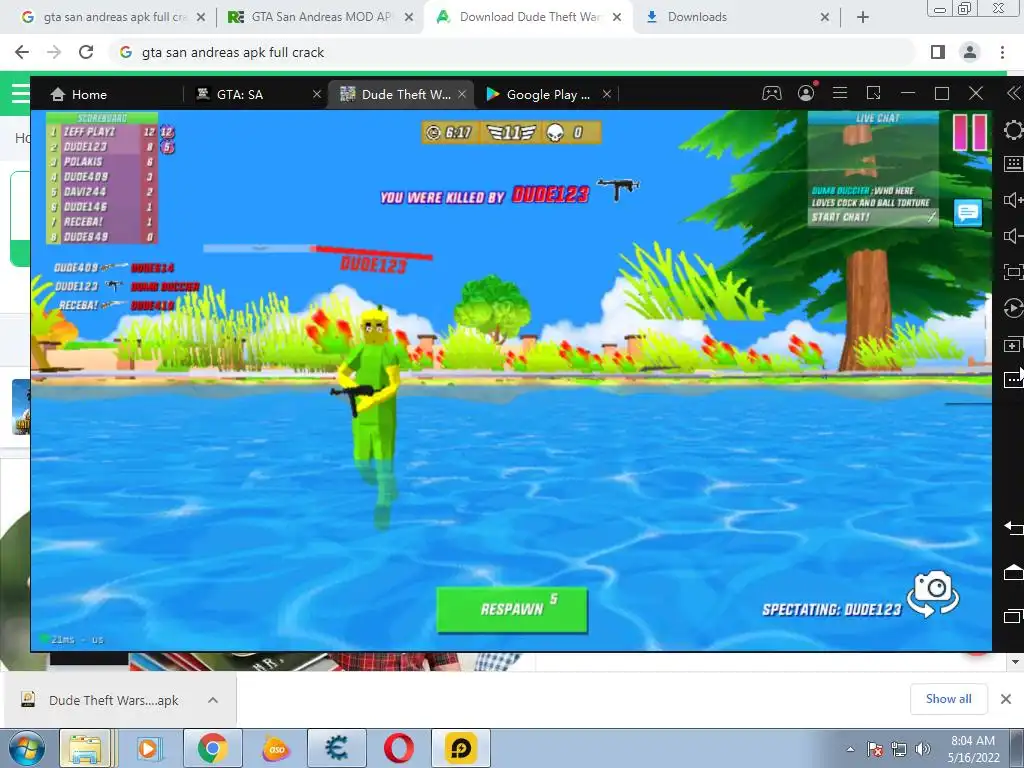
Task: Click the Start Chat input in live chat
Action: coord(873,217)
